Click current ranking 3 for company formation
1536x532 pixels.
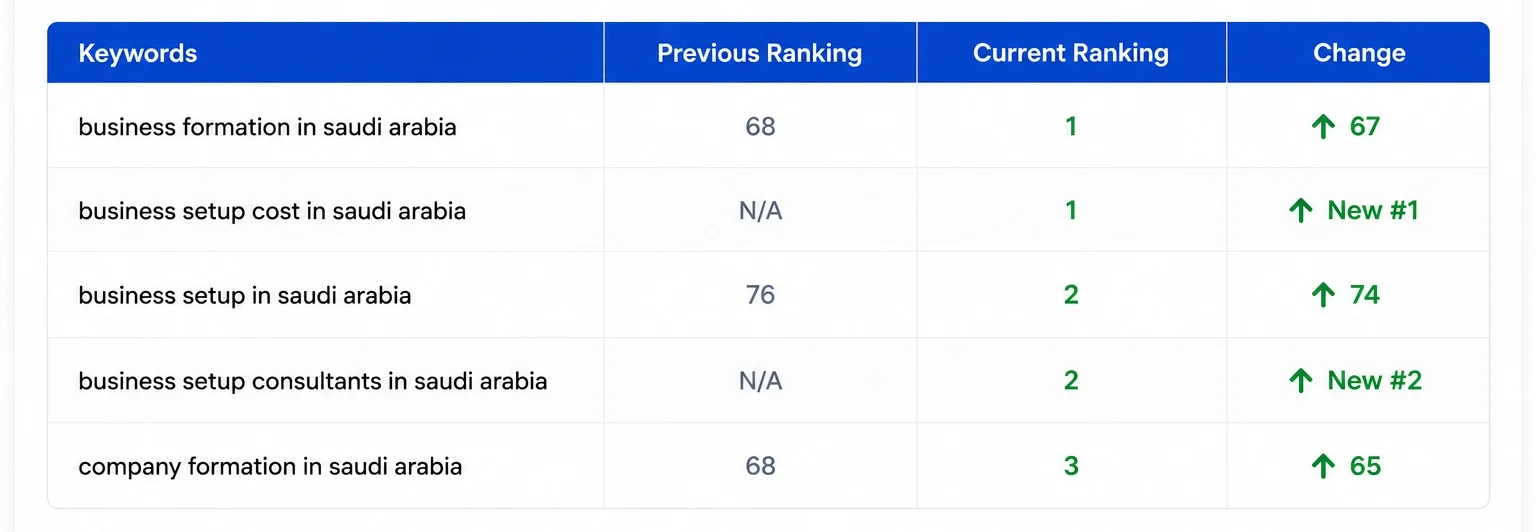[x=1071, y=466]
